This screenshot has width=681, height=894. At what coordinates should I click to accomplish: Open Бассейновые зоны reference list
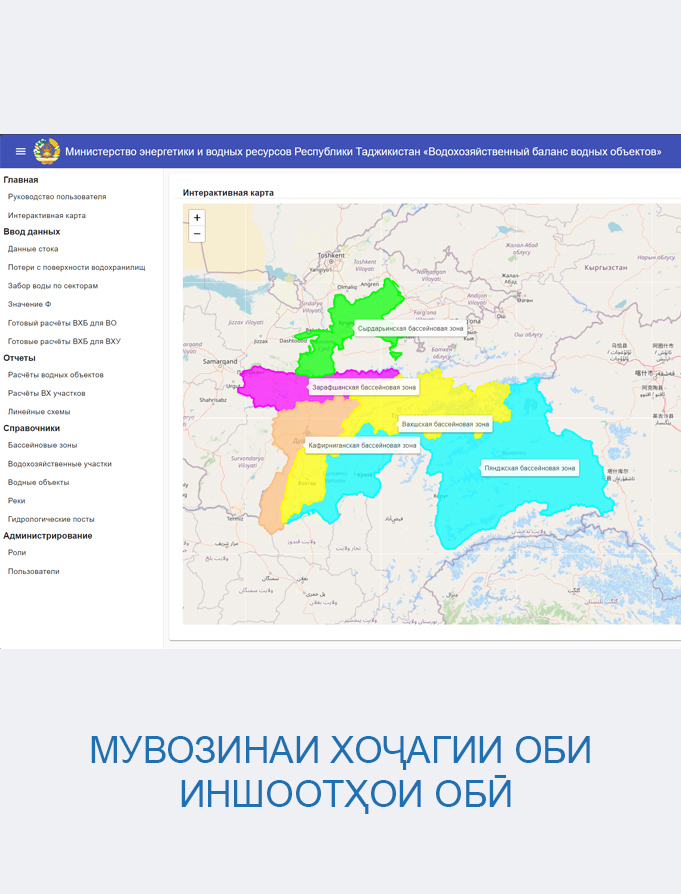42,445
